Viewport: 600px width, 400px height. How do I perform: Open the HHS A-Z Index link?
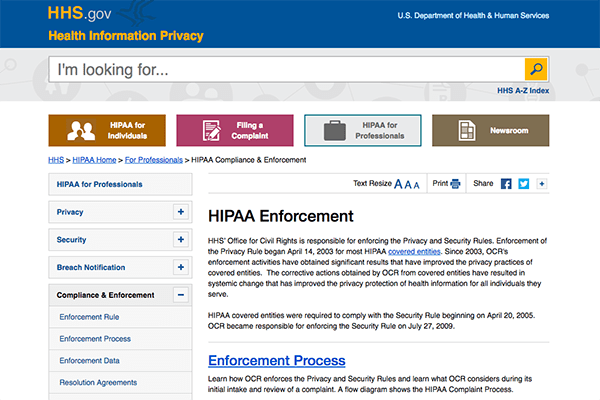pos(523,91)
